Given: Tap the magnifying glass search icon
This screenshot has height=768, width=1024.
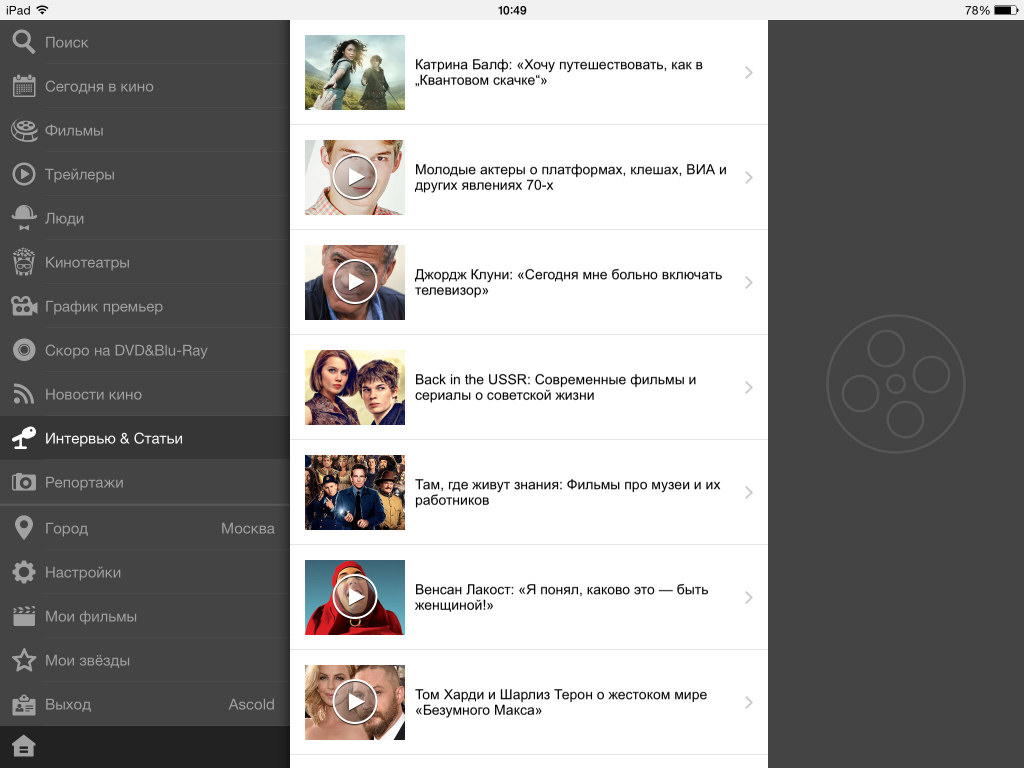Looking at the screenshot, I should [x=24, y=42].
